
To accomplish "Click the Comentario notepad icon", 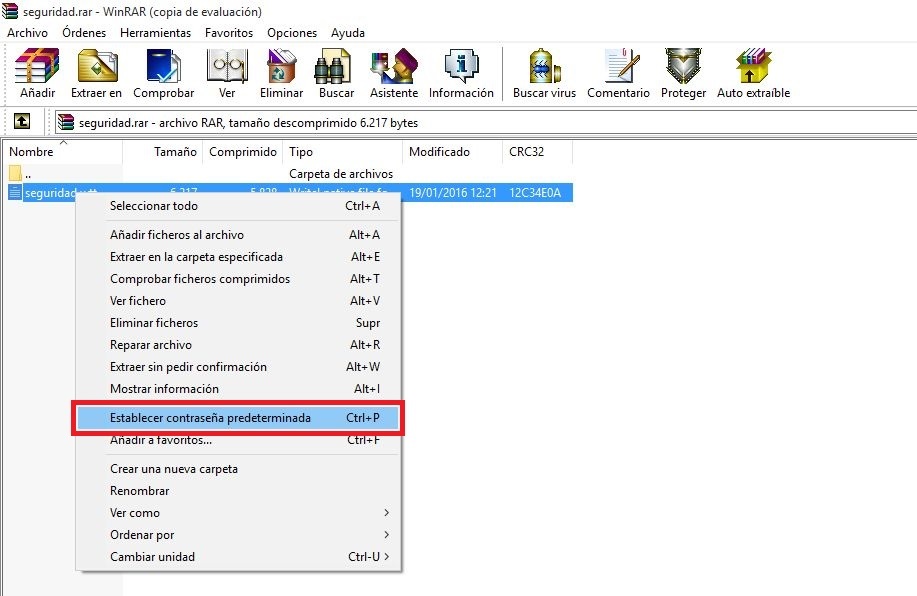I will [x=622, y=66].
